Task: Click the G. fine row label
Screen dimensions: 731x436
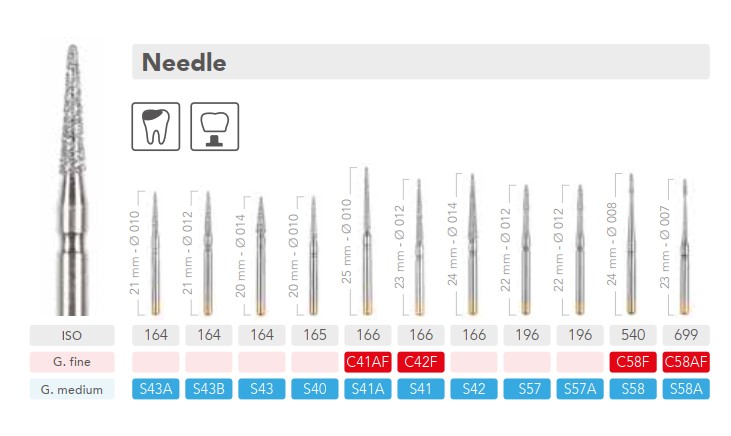Action: point(72,362)
